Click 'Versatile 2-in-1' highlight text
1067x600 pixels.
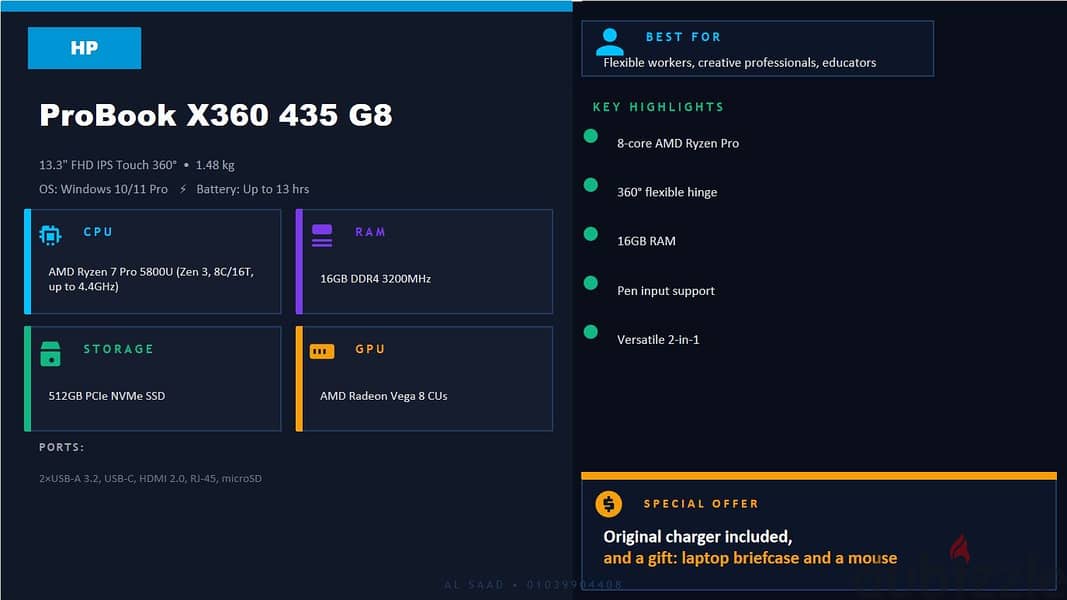click(658, 339)
